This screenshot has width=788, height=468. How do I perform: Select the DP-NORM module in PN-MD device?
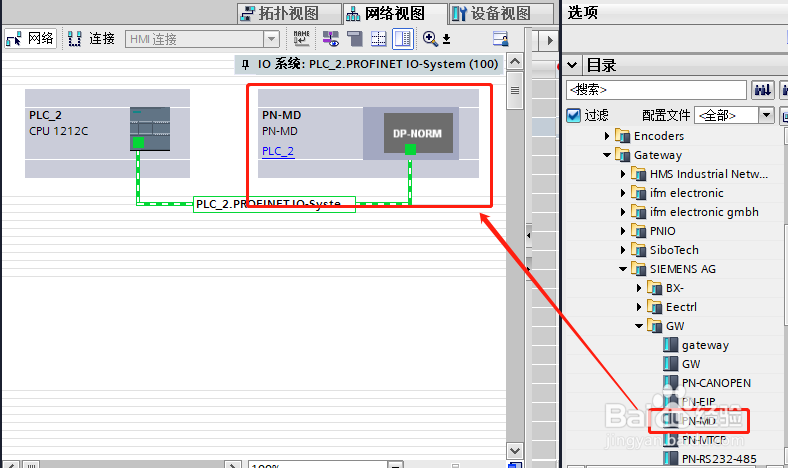pyautogui.click(x=418, y=133)
